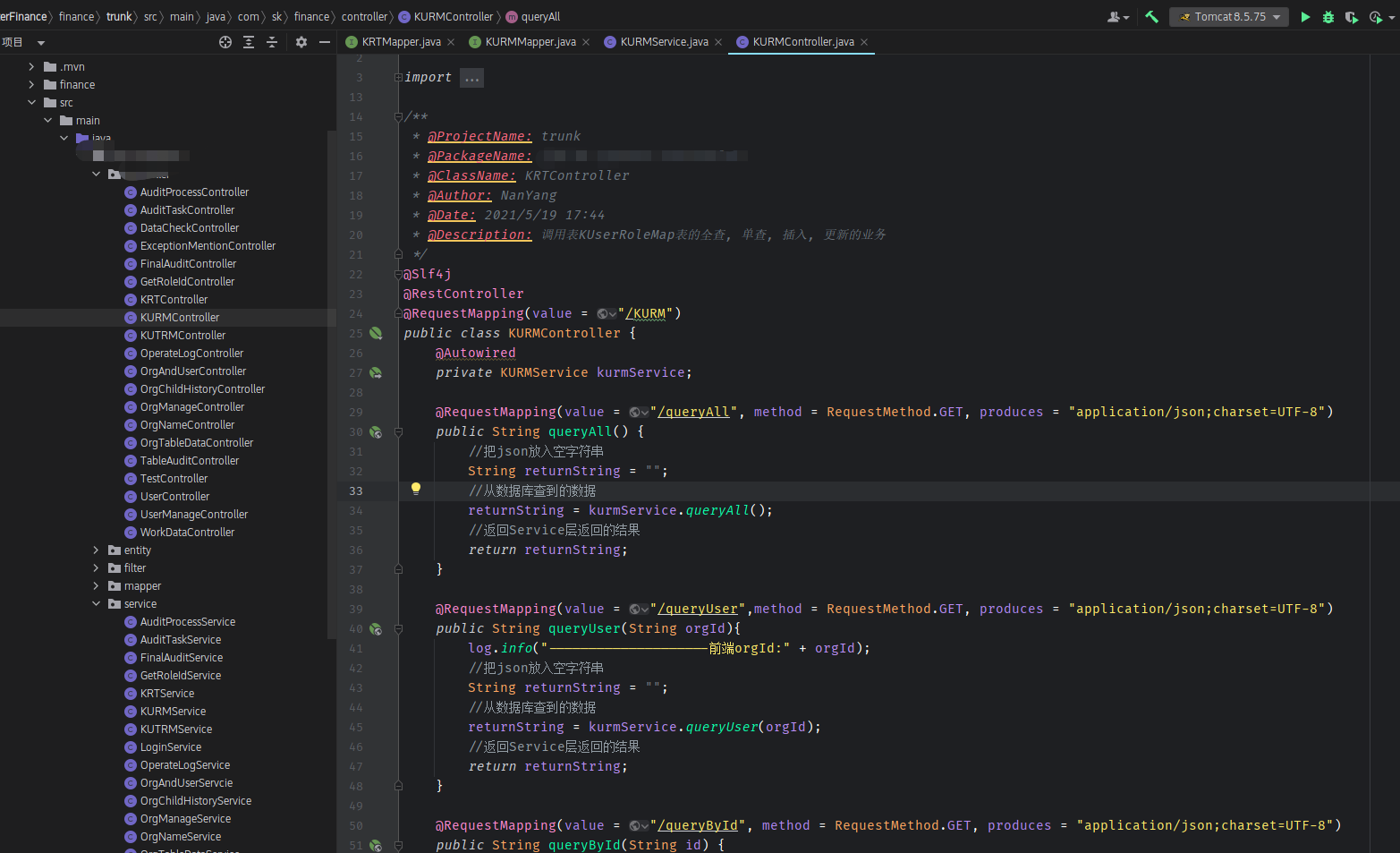Run with coverage shield icon
This screenshot has width=1400, height=853.
coord(1352,17)
